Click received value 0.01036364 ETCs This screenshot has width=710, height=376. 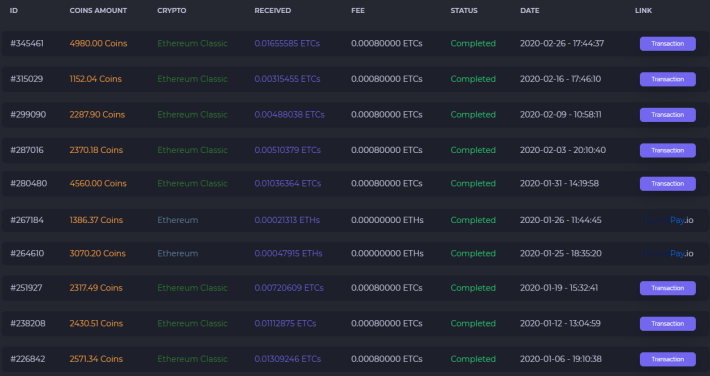tap(288, 183)
